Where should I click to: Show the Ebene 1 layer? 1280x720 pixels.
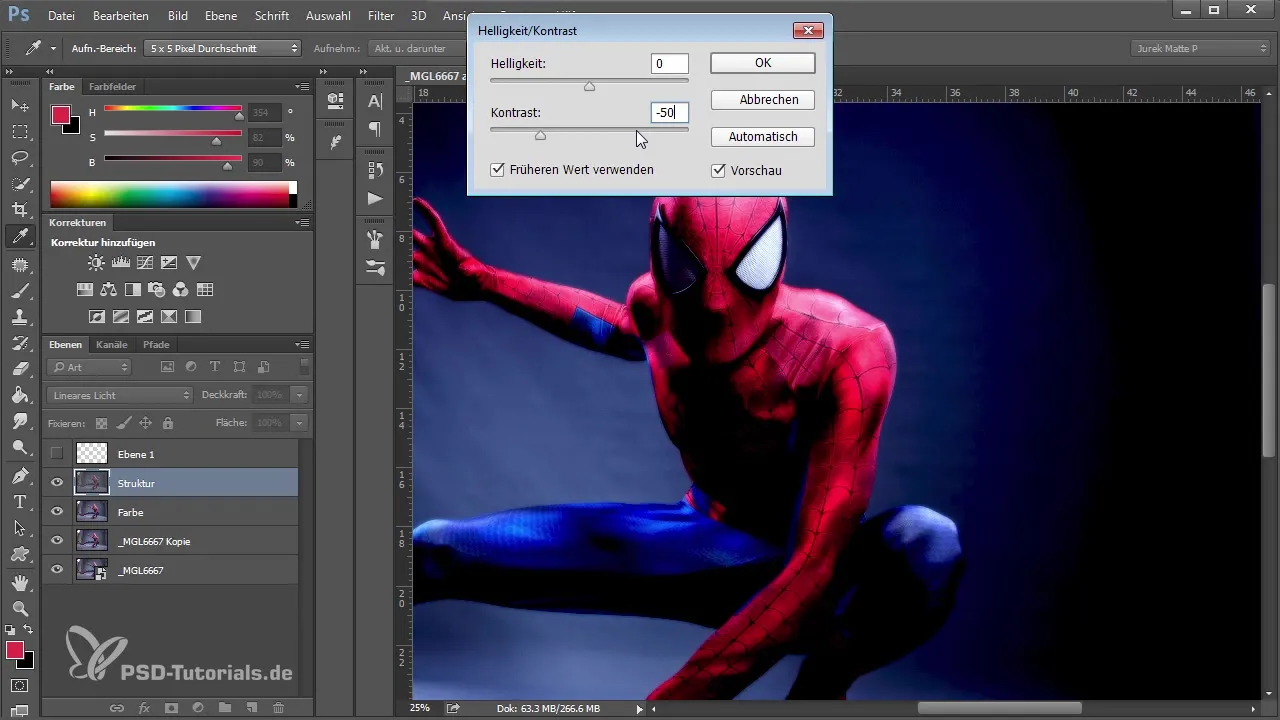57,454
